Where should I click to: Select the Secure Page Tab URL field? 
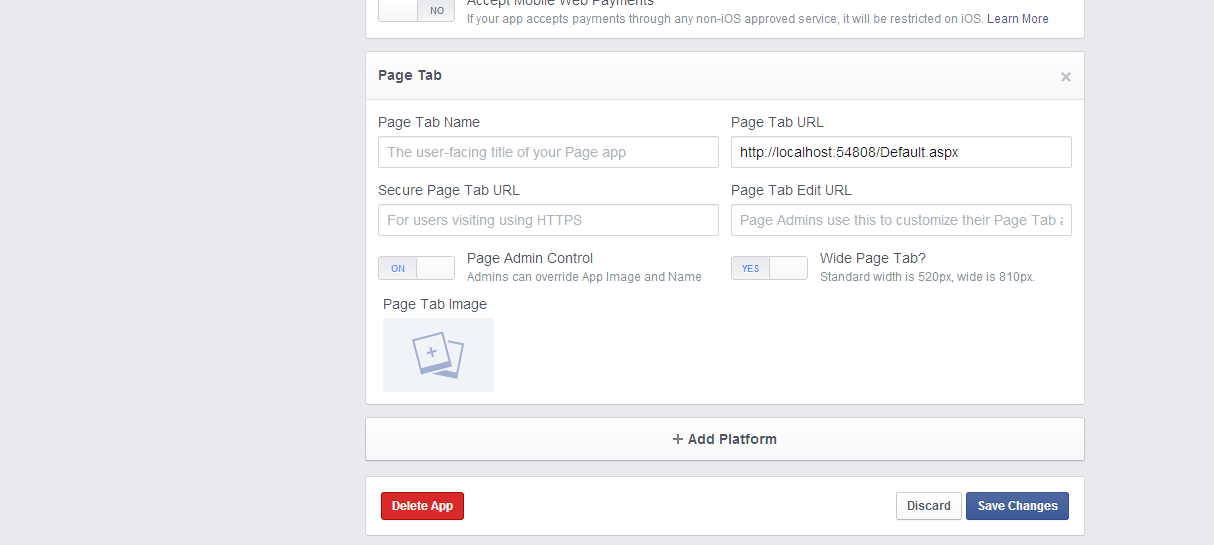[x=548, y=220]
